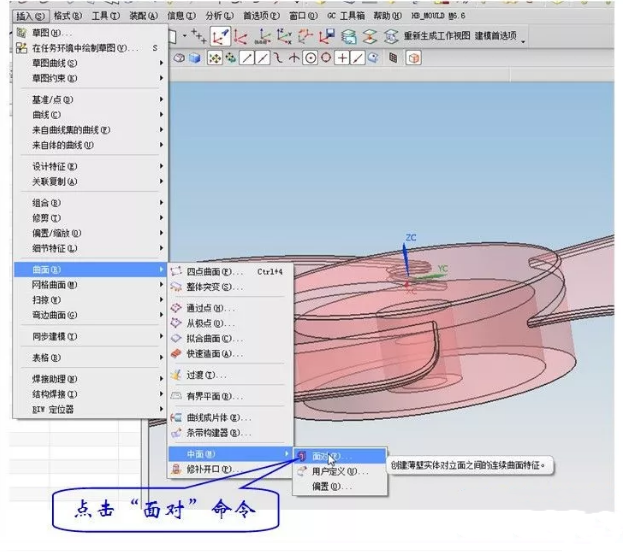Screen dimensions: 623x552
Task: Click the save WCS icon
Action: click(327, 36)
